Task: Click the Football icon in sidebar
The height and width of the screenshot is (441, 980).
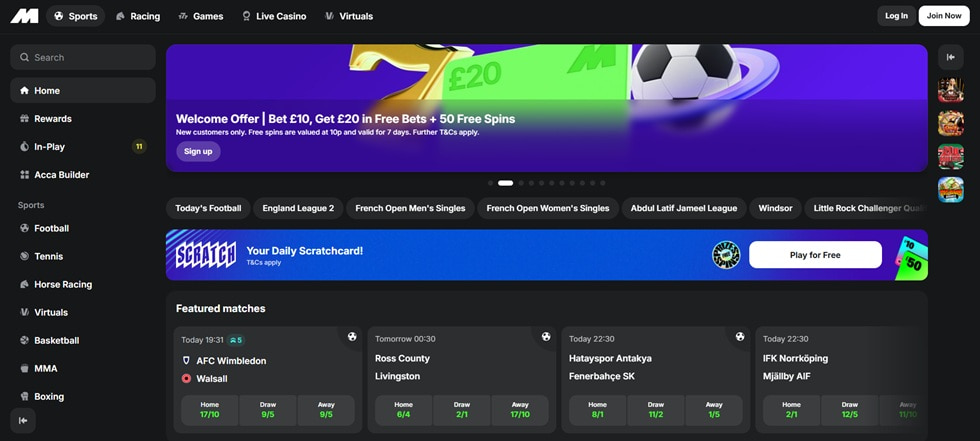Action: (x=24, y=228)
